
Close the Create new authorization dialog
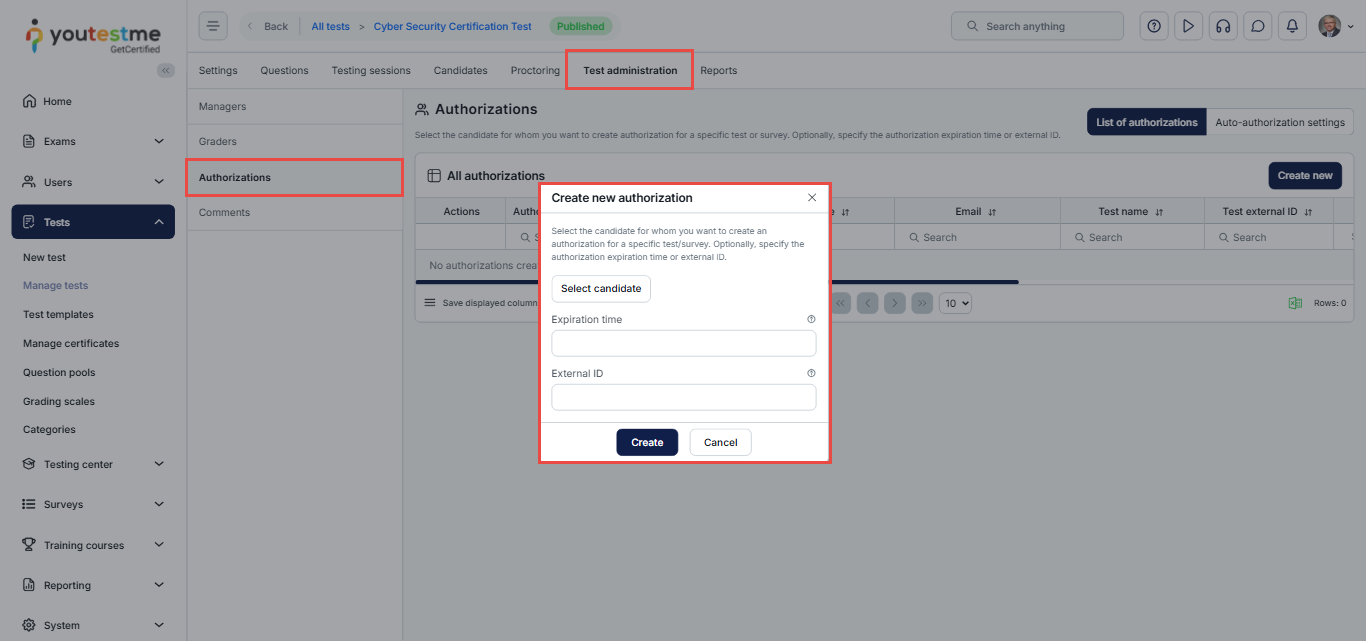pyautogui.click(x=812, y=198)
